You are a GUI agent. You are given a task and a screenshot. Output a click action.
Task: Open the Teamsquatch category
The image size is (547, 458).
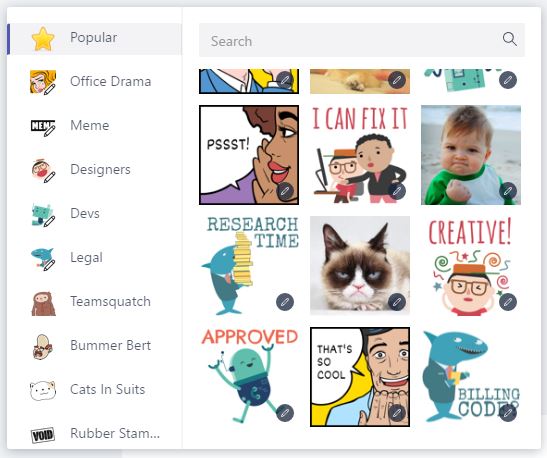point(94,301)
